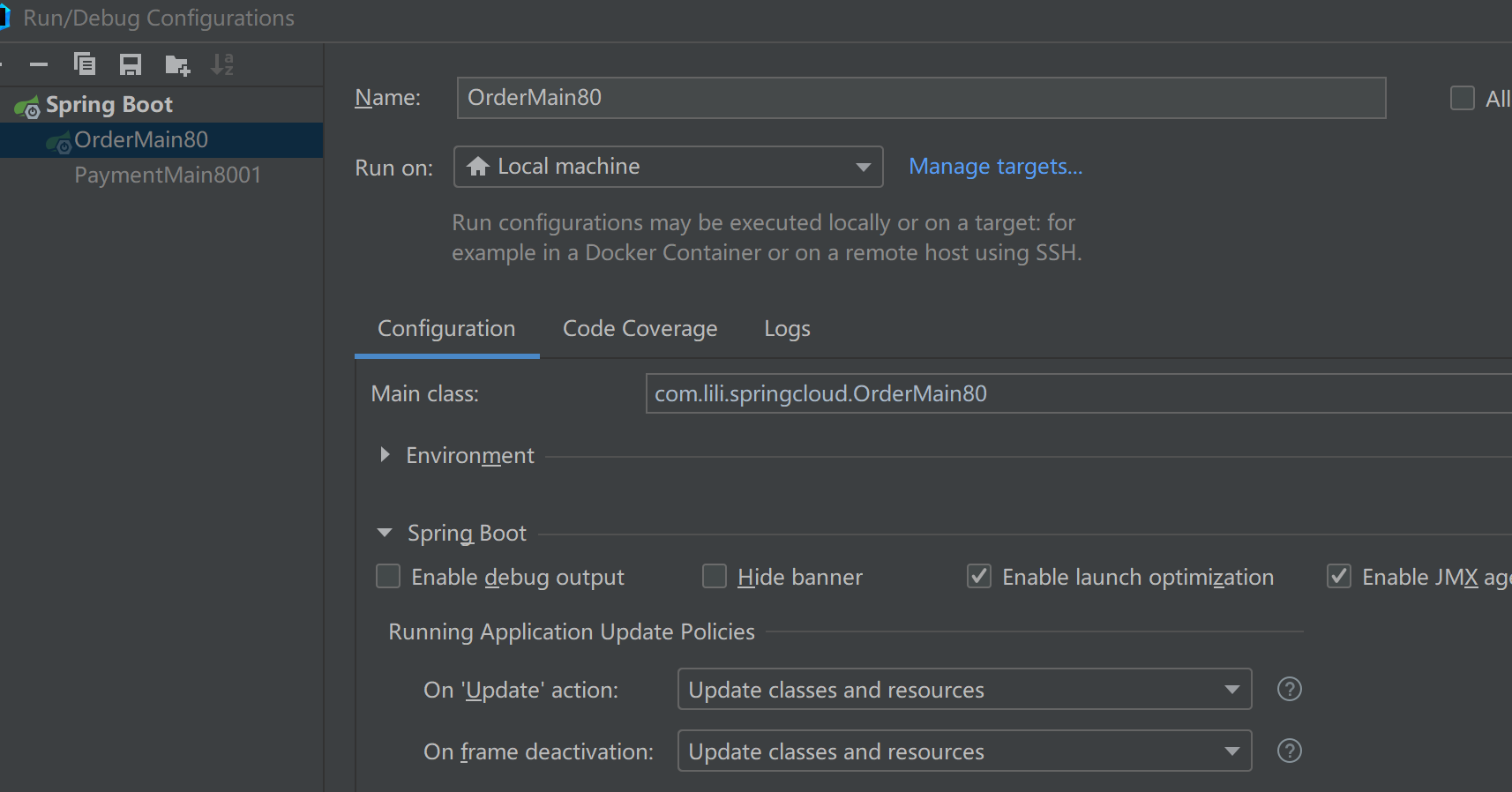Click the Manage targets link
Image resolution: width=1512 pixels, height=792 pixels.
click(995, 167)
